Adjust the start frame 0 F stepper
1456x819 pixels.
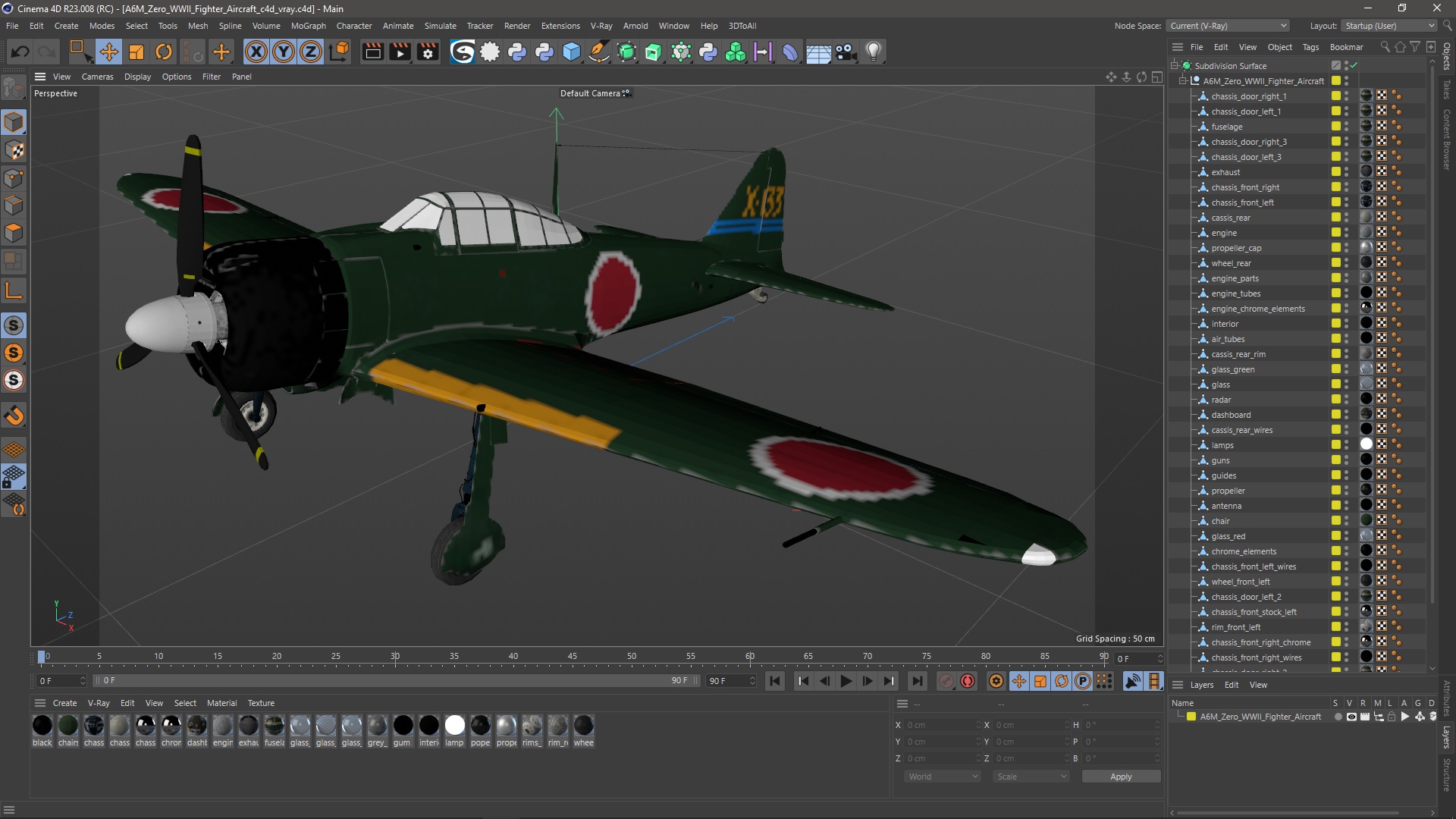(83, 681)
